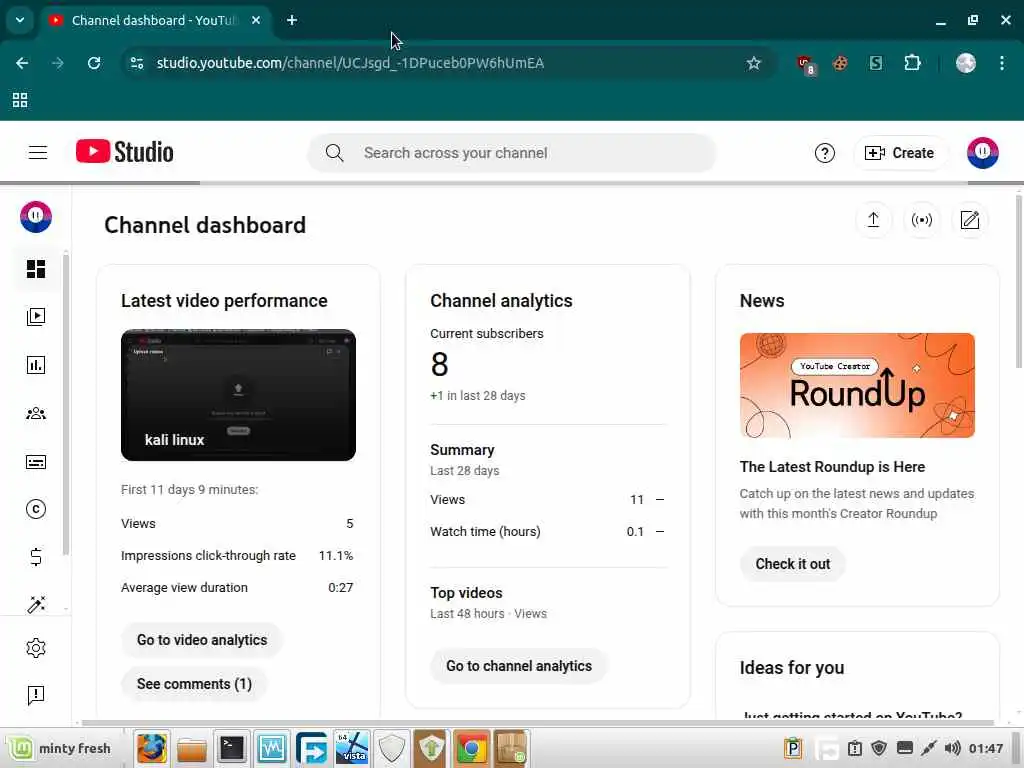Click Go to video analytics
The height and width of the screenshot is (768, 1024).
[x=202, y=640]
